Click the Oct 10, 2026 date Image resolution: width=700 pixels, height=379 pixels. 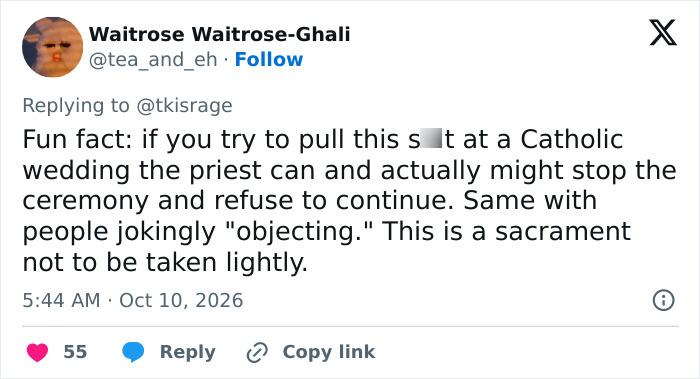point(181,300)
